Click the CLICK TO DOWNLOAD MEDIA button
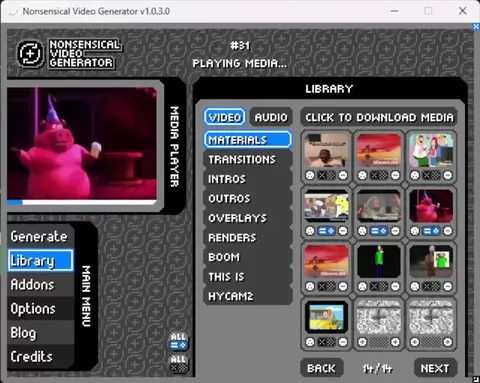 [x=379, y=117]
